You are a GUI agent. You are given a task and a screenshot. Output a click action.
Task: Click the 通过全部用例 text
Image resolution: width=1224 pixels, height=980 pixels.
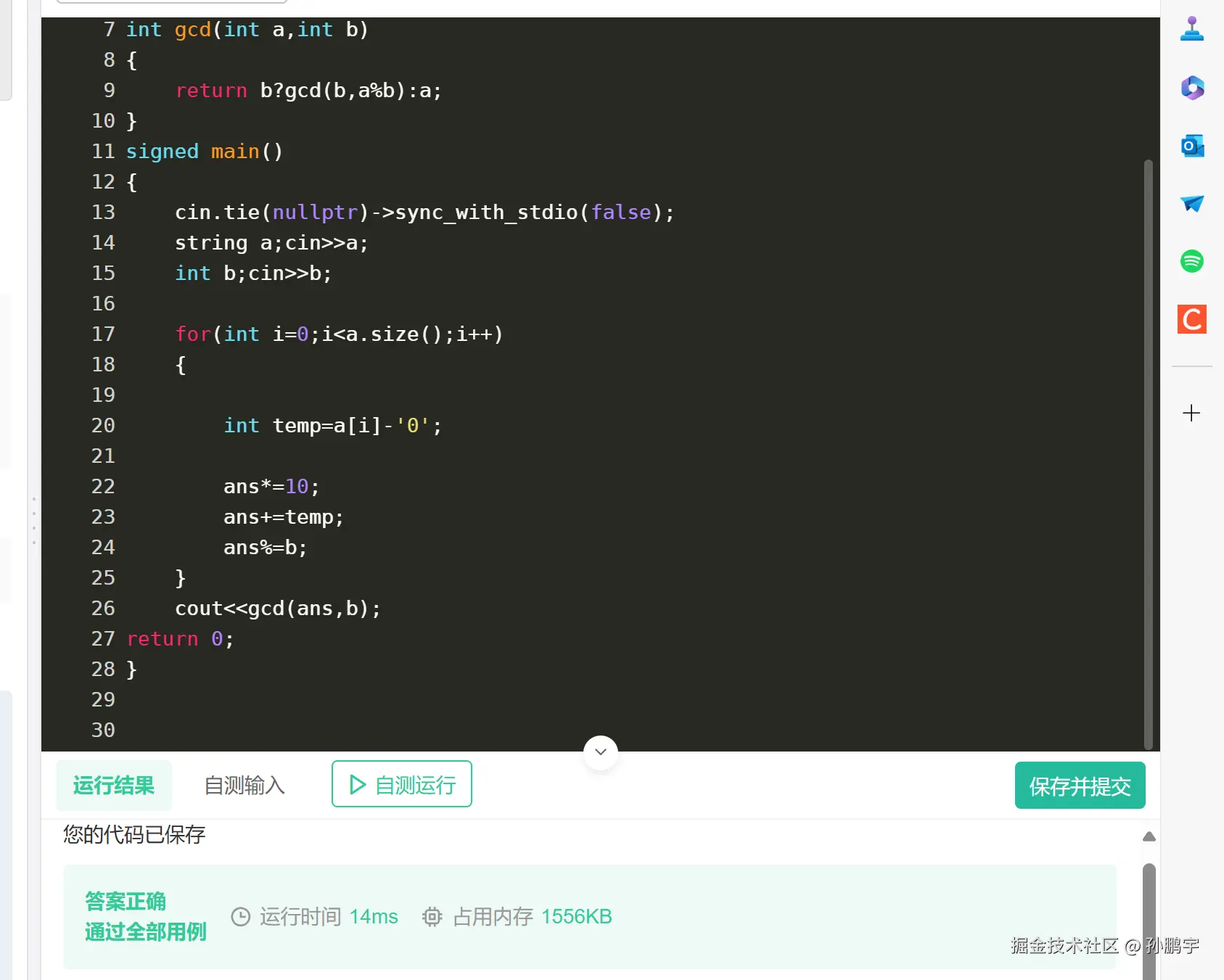point(146,931)
